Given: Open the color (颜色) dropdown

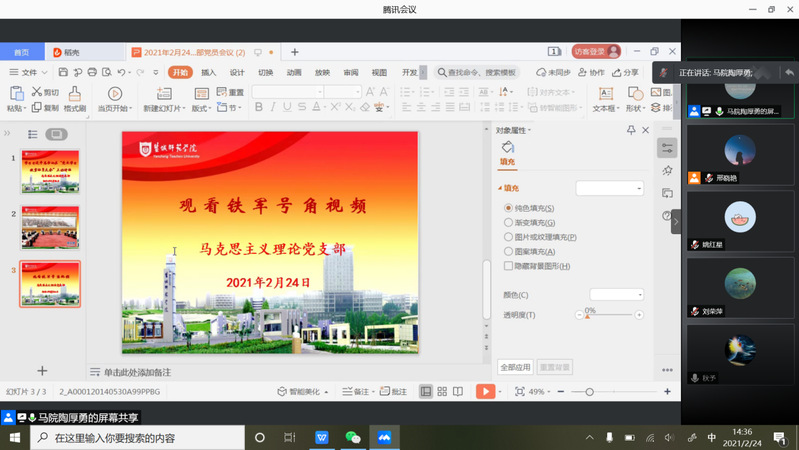Looking at the screenshot, I should [617, 295].
